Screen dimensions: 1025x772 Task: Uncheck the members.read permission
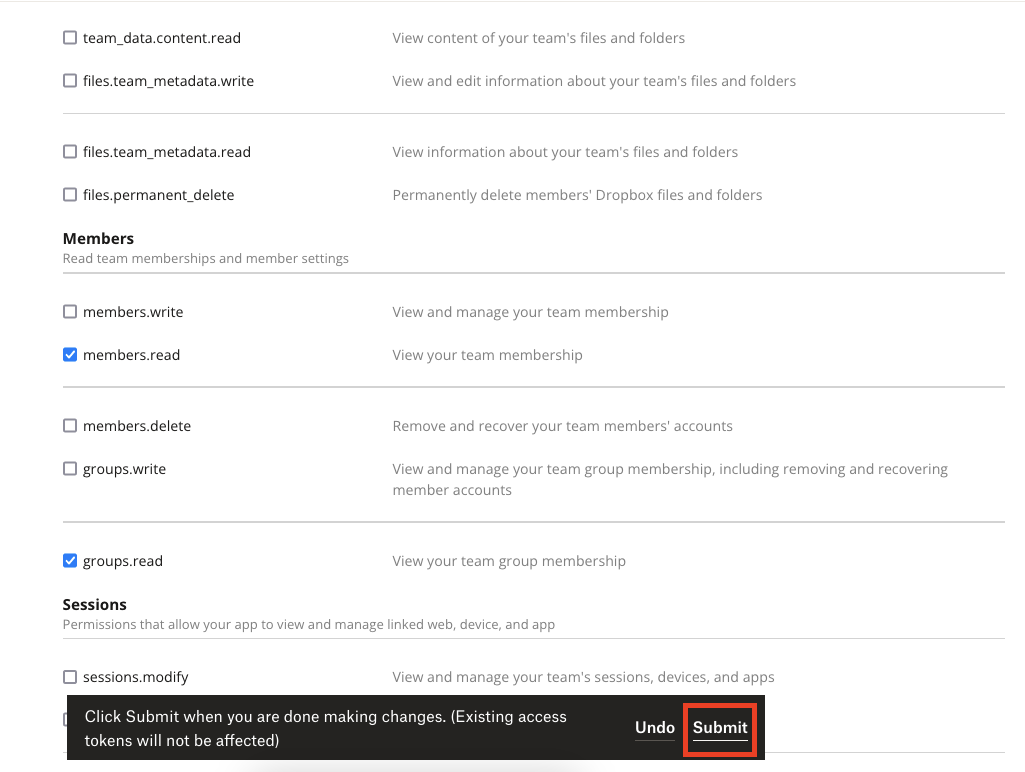coord(70,354)
